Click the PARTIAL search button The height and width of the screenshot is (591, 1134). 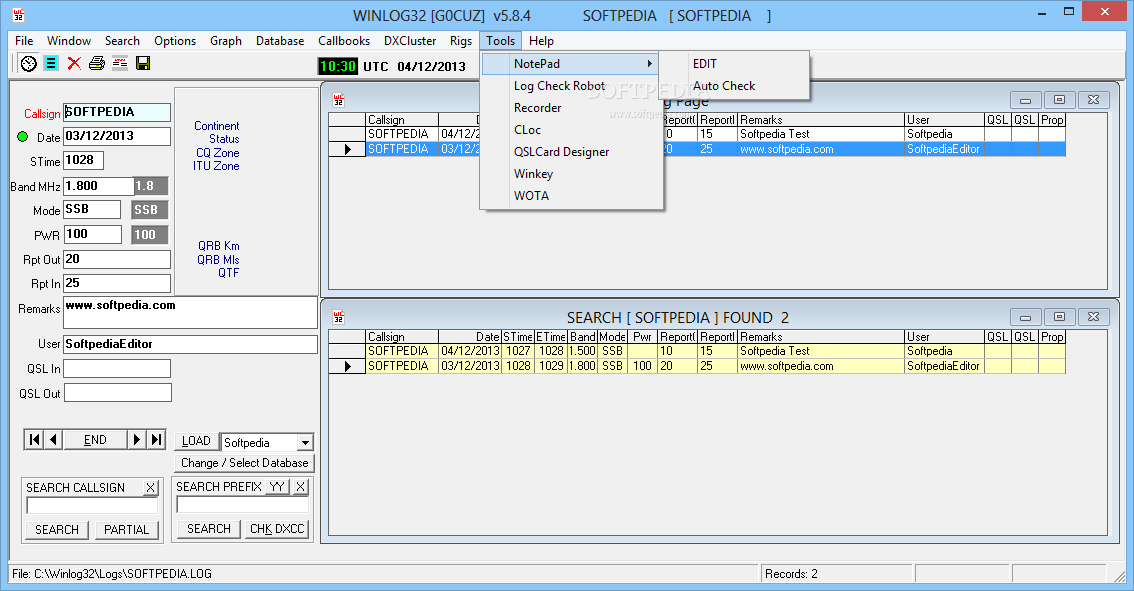tap(127, 530)
